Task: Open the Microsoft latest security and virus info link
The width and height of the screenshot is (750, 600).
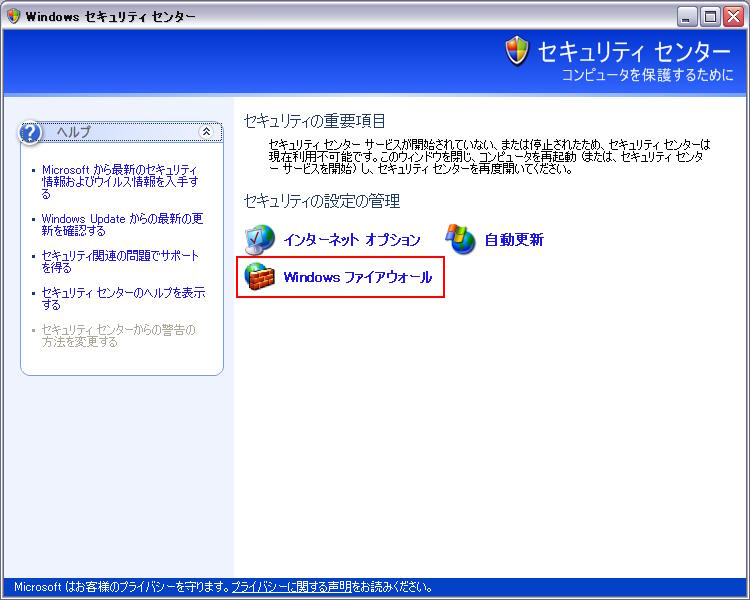Action: (x=120, y=182)
